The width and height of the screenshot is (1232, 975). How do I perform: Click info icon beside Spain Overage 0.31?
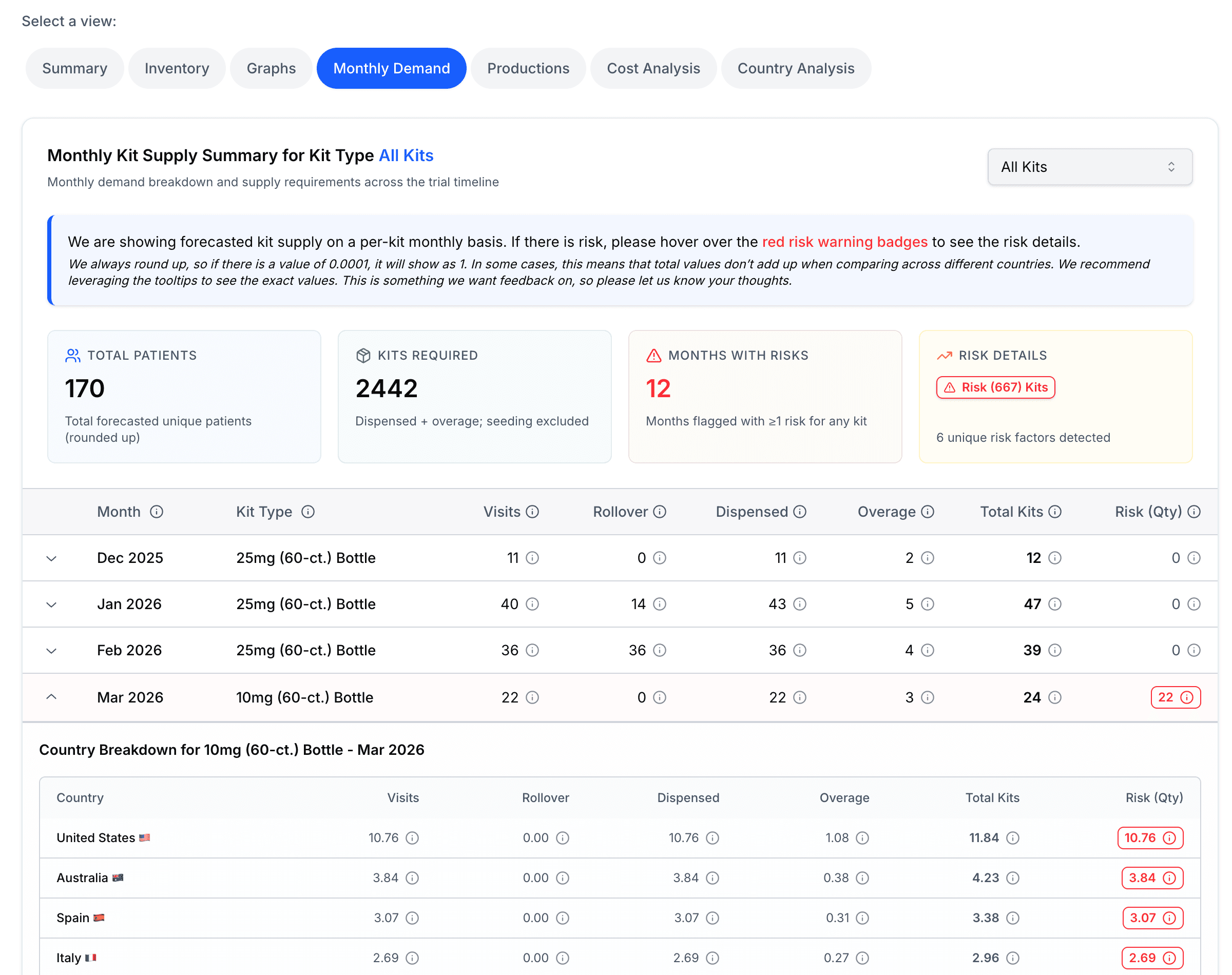[x=862, y=918]
